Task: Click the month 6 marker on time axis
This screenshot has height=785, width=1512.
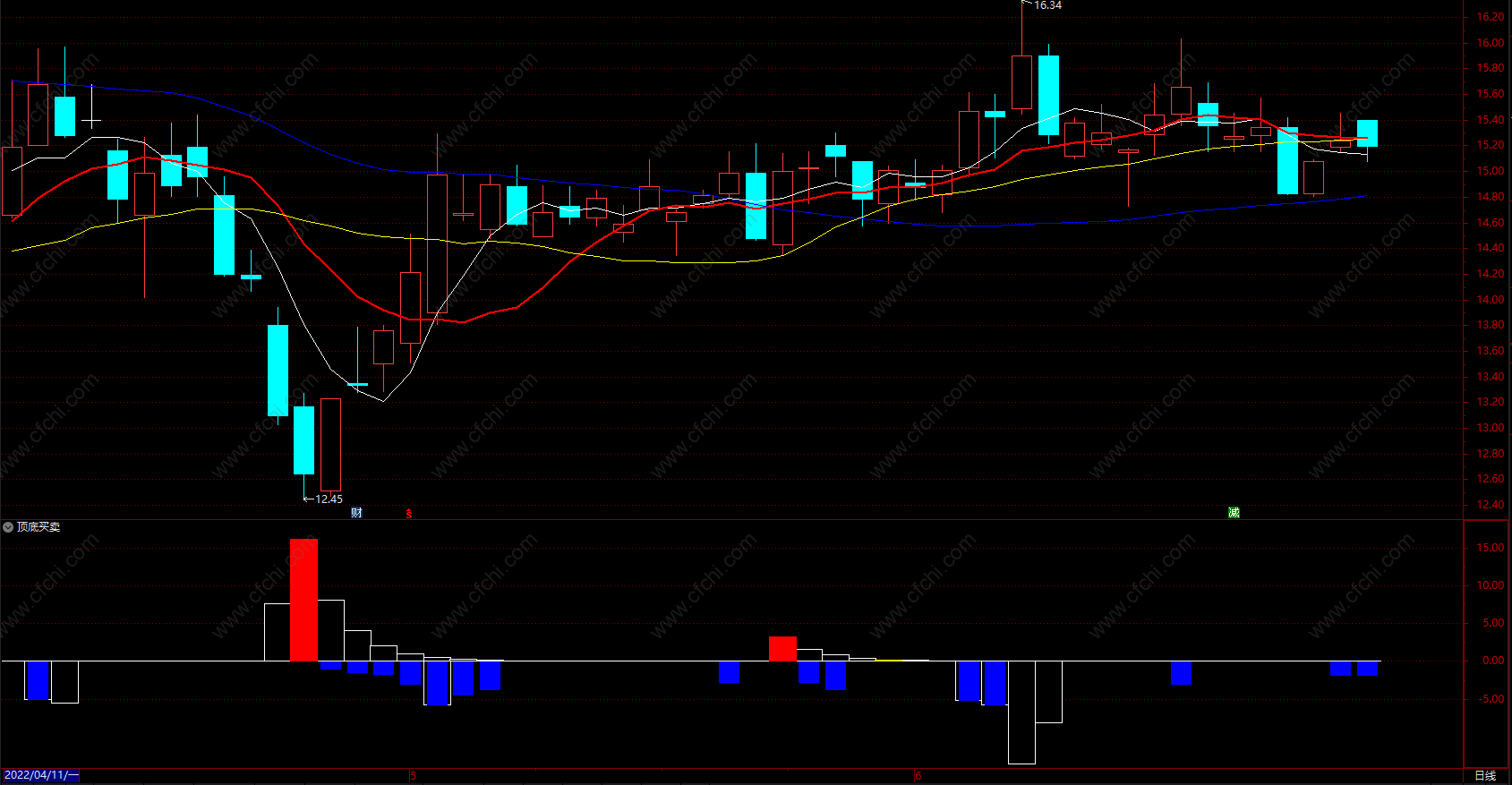Action: (x=918, y=776)
